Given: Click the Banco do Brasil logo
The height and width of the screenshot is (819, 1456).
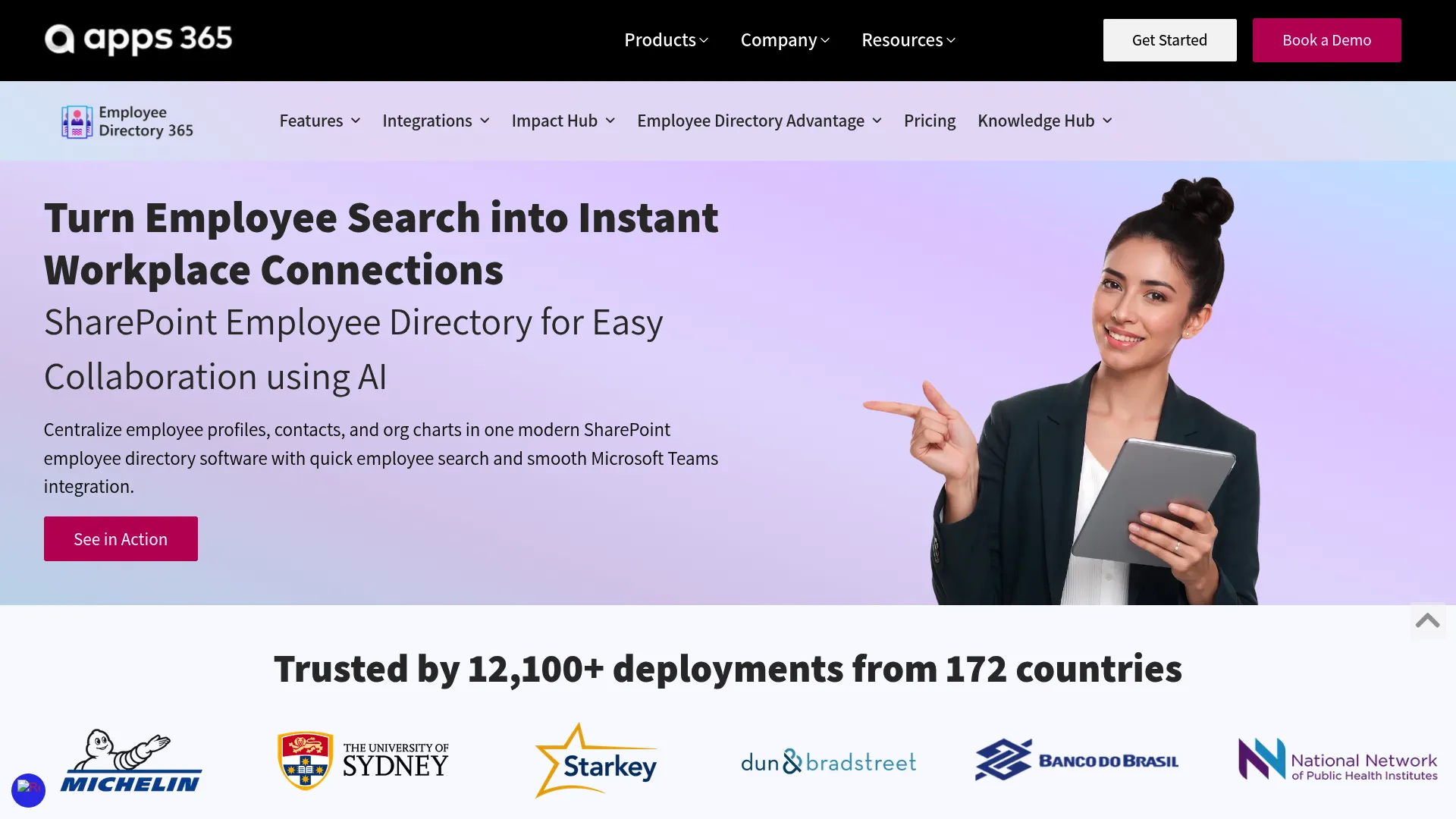Looking at the screenshot, I should [1077, 760].
